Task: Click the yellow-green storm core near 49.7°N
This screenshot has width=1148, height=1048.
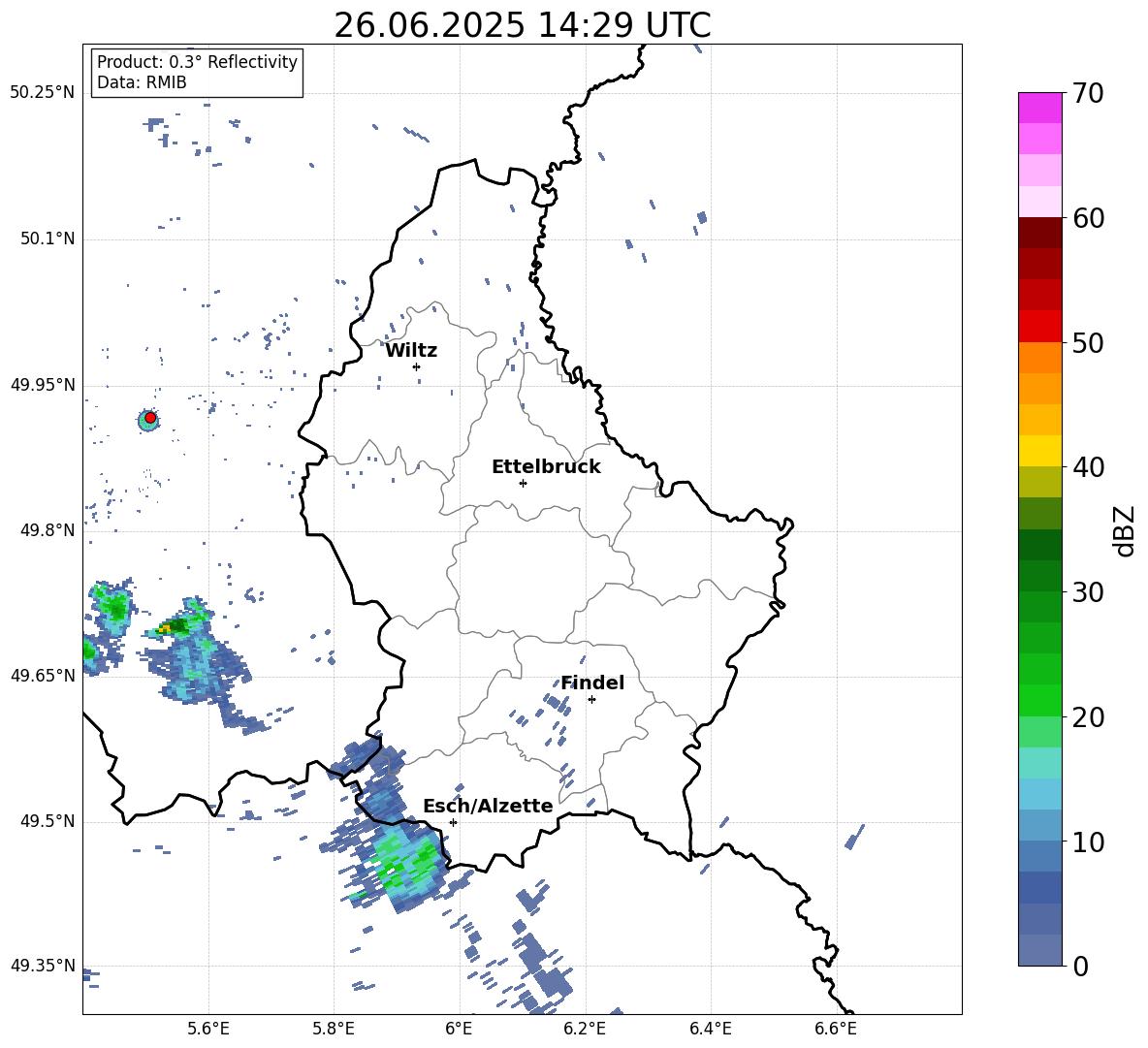Action: [x=173, y=626]
